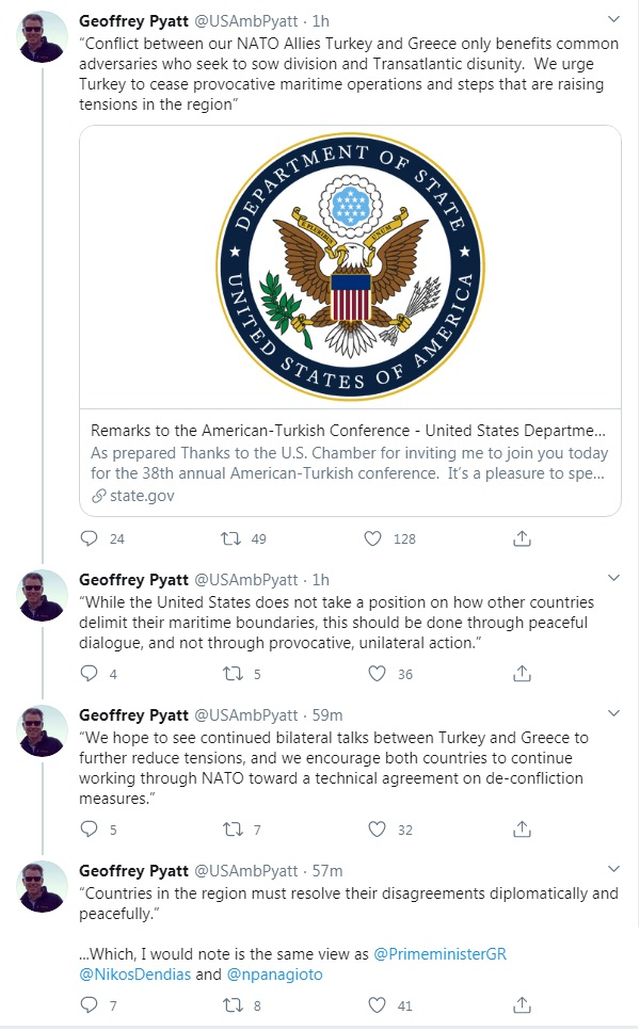Open the dropdown arrow on the 57m tweet
This screenshot has width=640, height=1031.
pos(613,870)
